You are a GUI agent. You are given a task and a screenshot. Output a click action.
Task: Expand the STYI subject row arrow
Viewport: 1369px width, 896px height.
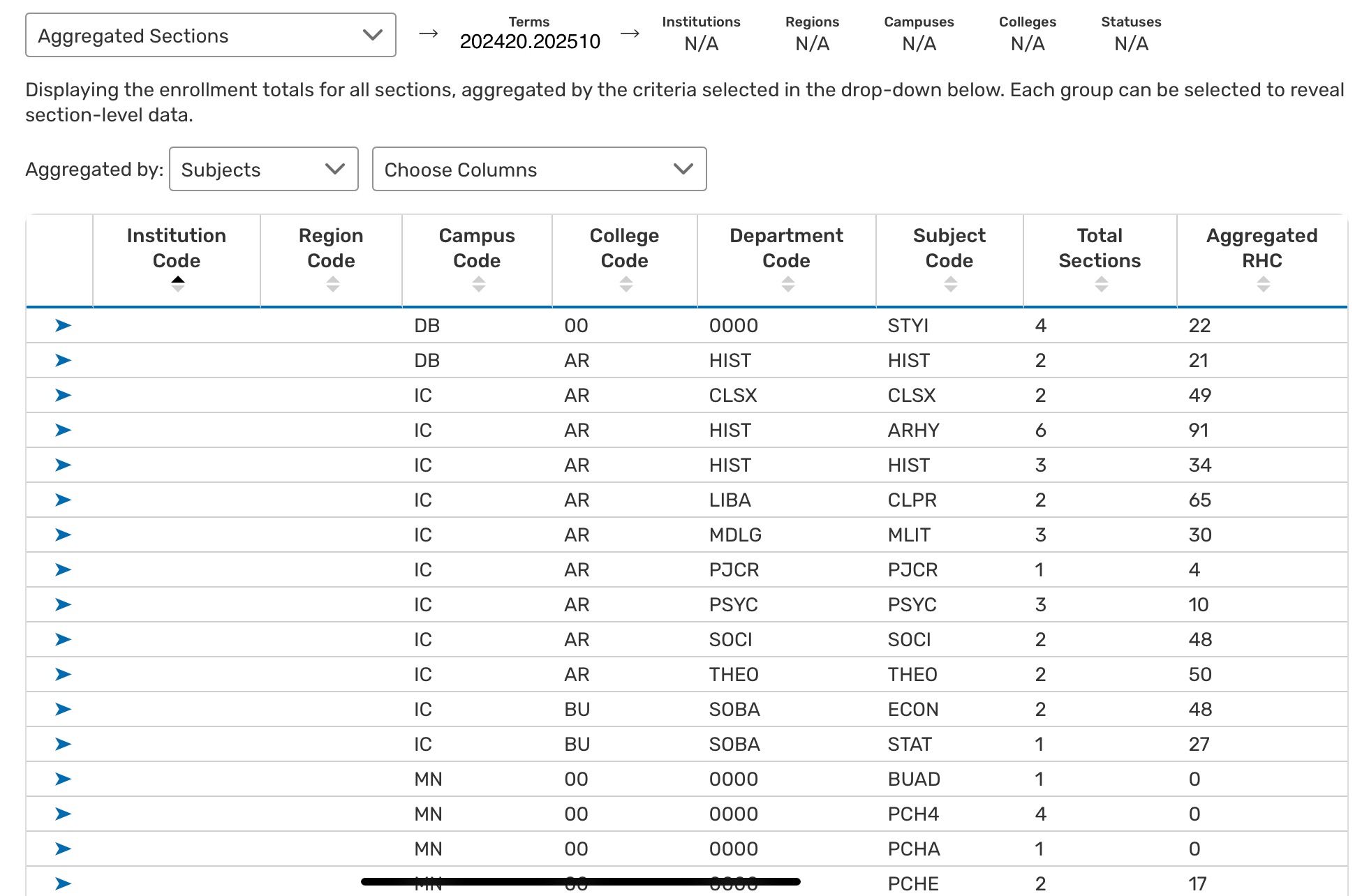(63, 325)
